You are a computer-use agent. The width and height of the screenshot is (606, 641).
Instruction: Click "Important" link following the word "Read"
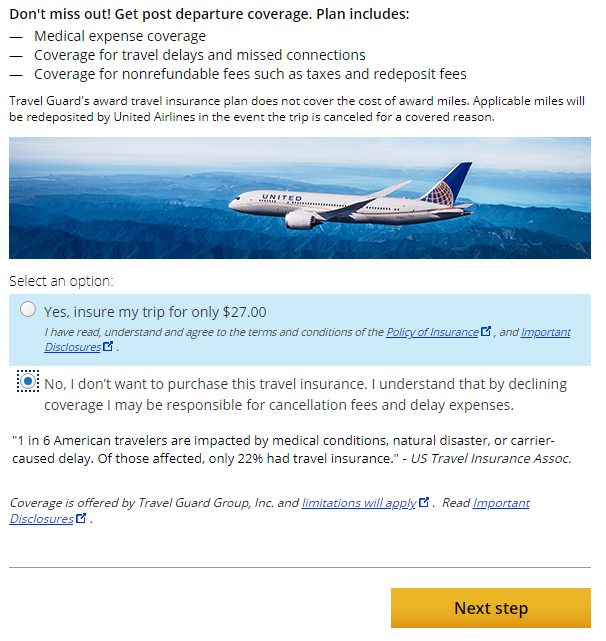click(x=501, y=503)
